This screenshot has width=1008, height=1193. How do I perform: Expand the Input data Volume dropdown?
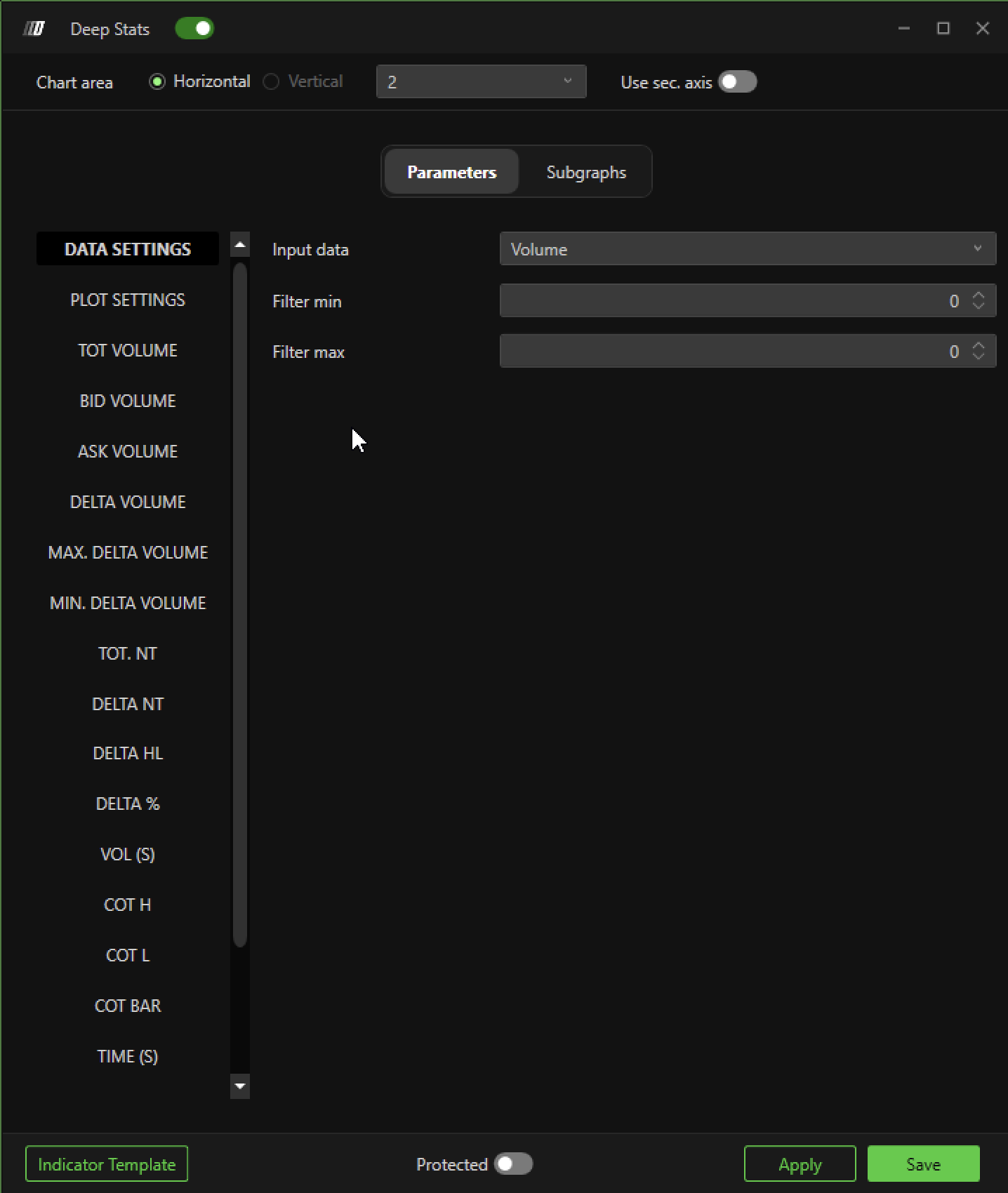click(747, 249)
